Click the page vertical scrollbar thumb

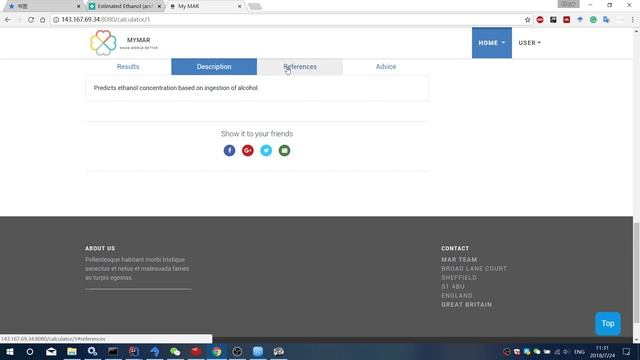636,273
